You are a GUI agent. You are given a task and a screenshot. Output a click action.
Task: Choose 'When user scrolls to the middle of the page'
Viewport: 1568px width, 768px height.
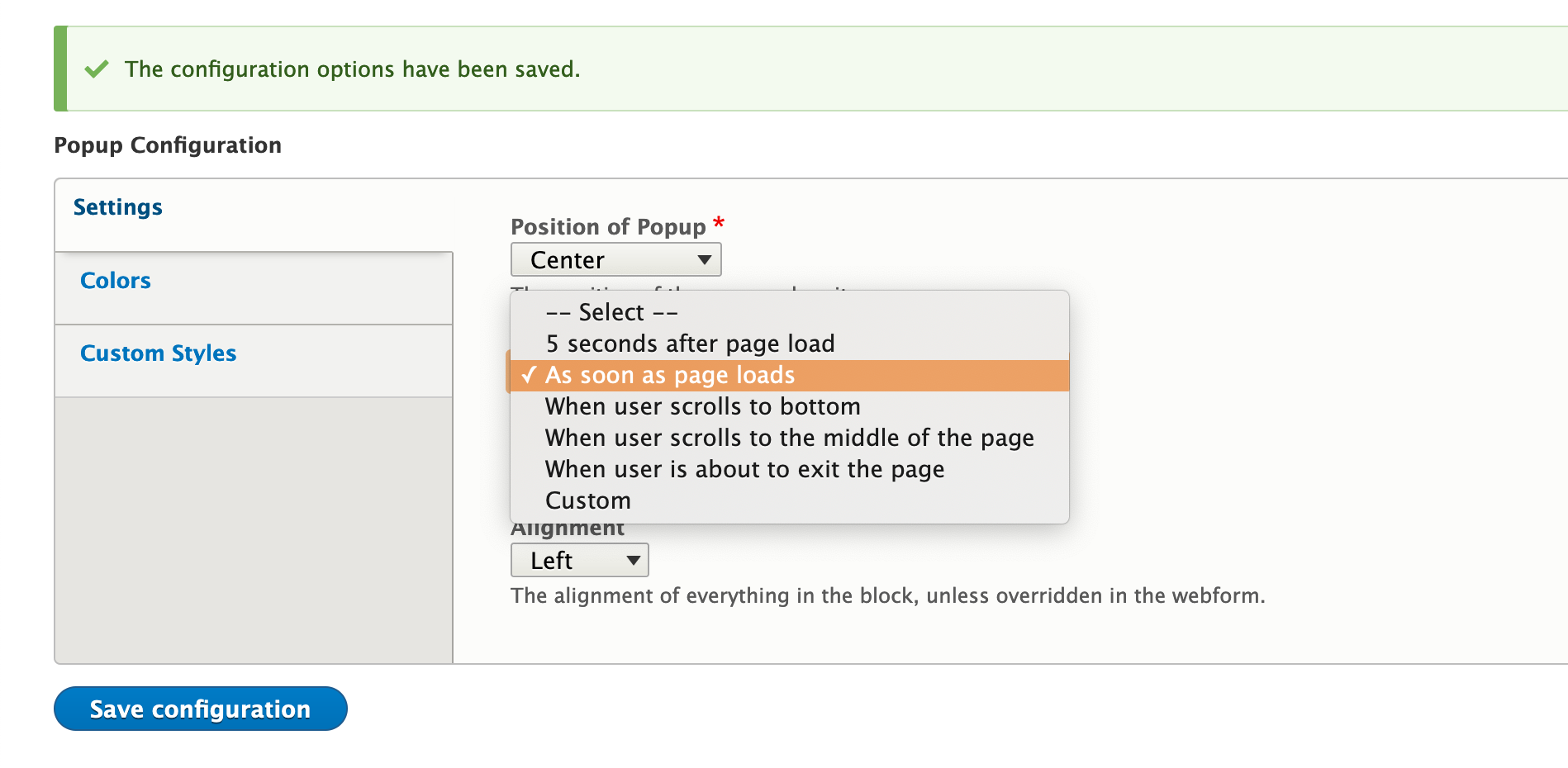[789, 439]
